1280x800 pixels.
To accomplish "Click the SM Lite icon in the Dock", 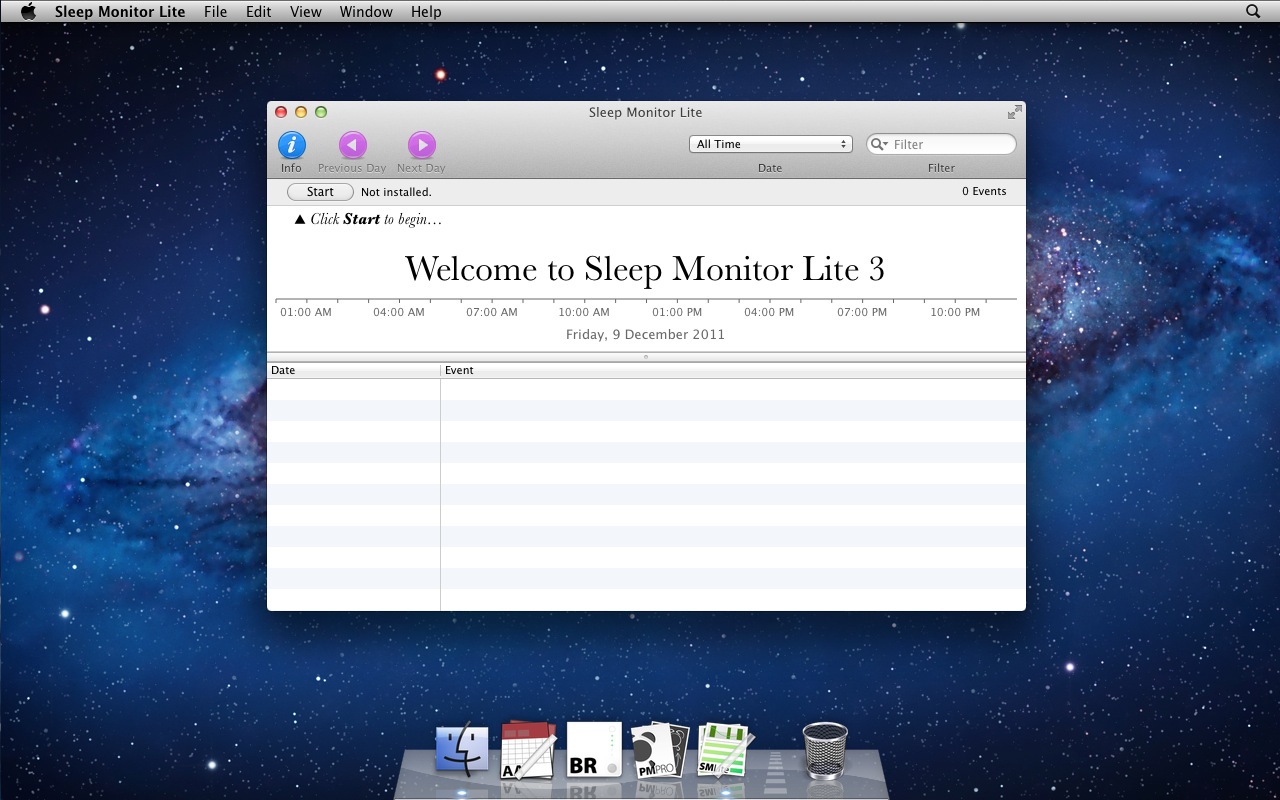I will coord(724,750).
